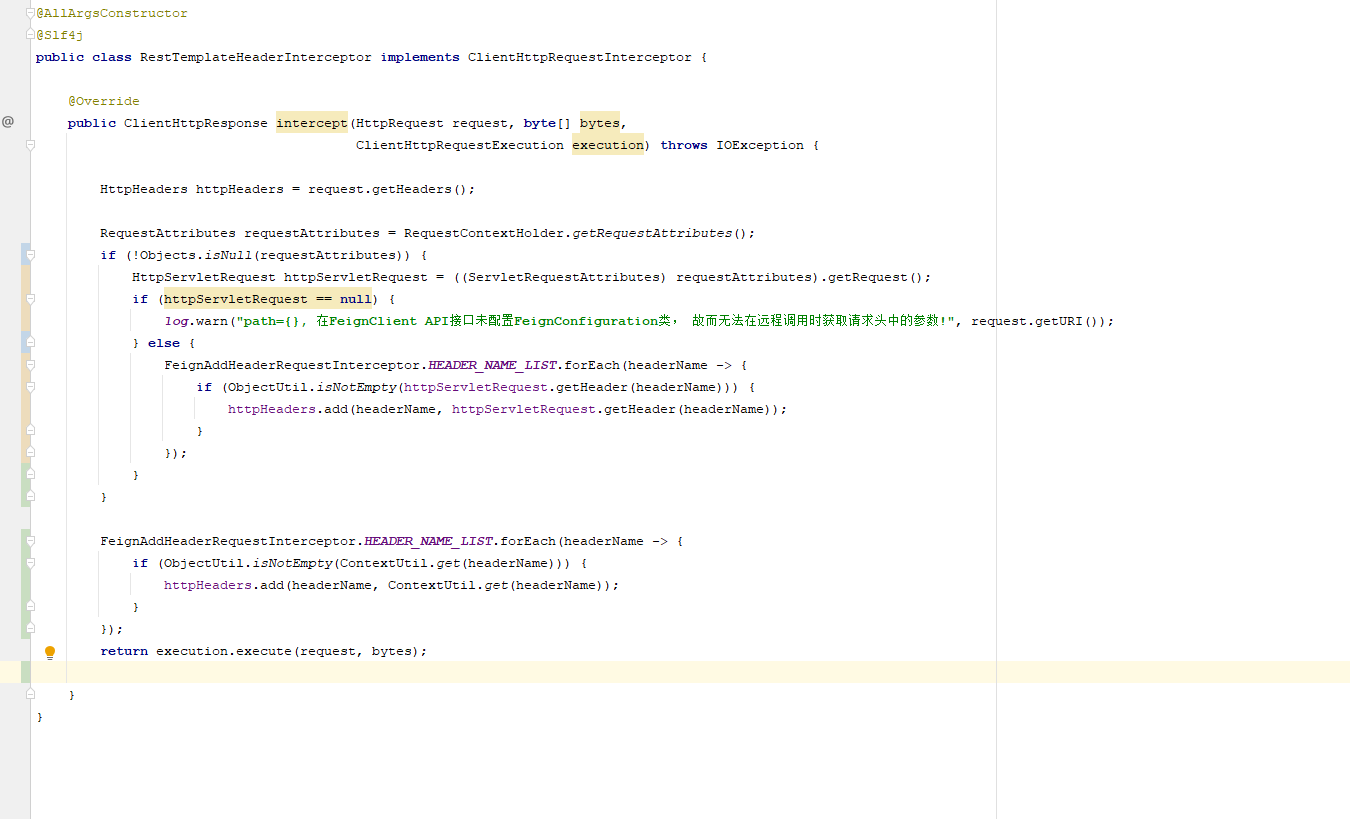Click the yellow intention light bulb icon

click(50, 651)
